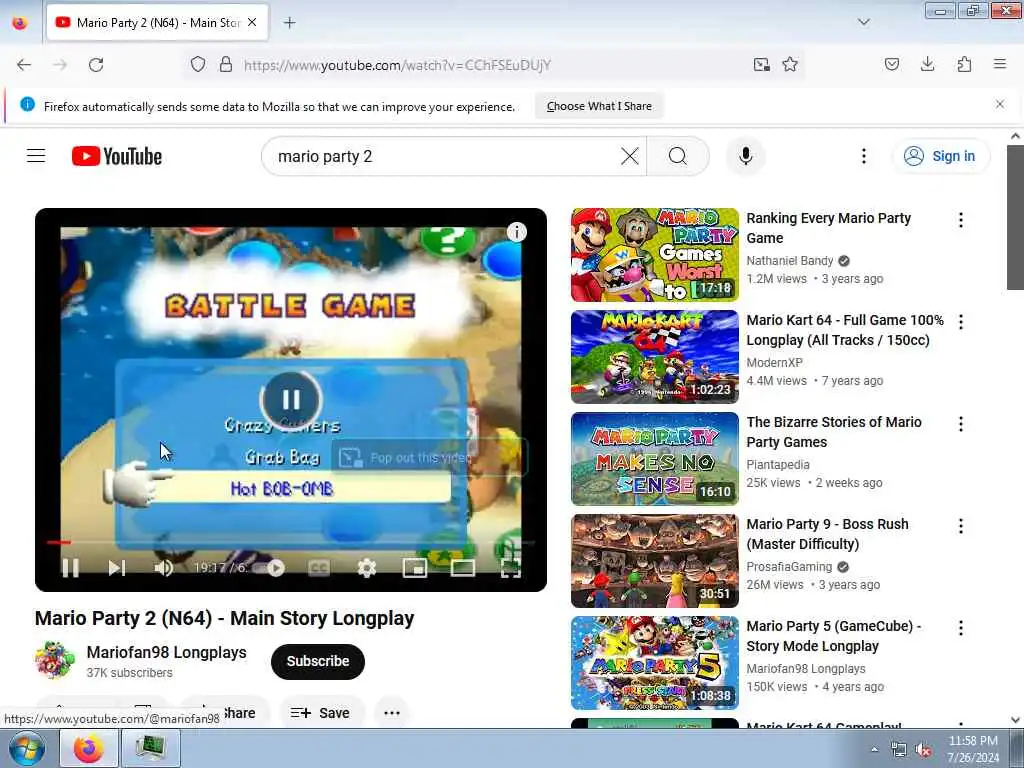Pop out this video picture-in-picture
The width and height of the screenshot is (1024, 768).
[x=429, y=457]
